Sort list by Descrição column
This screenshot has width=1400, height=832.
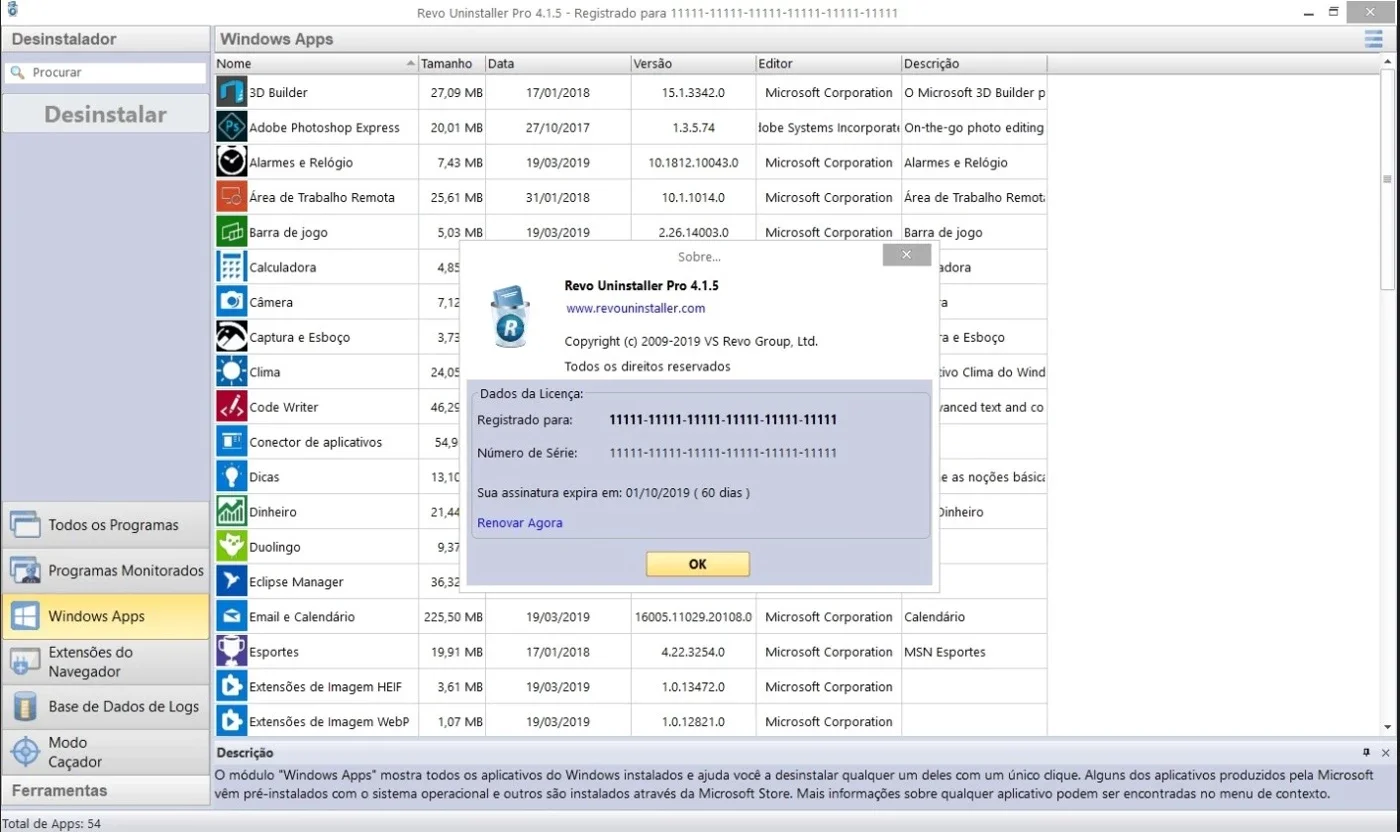coord(974,63)
